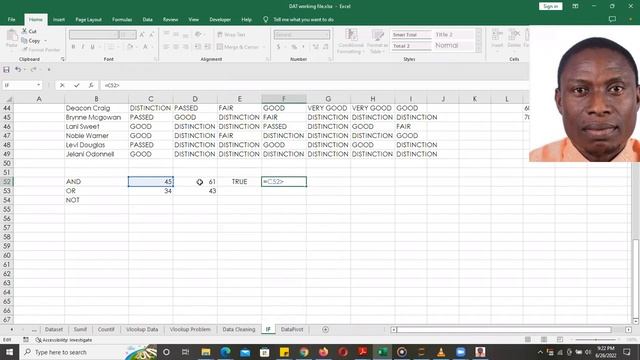The image size is (640, 360).
Task: Open the Insert Function fx dialog
Action: [91, 85]
